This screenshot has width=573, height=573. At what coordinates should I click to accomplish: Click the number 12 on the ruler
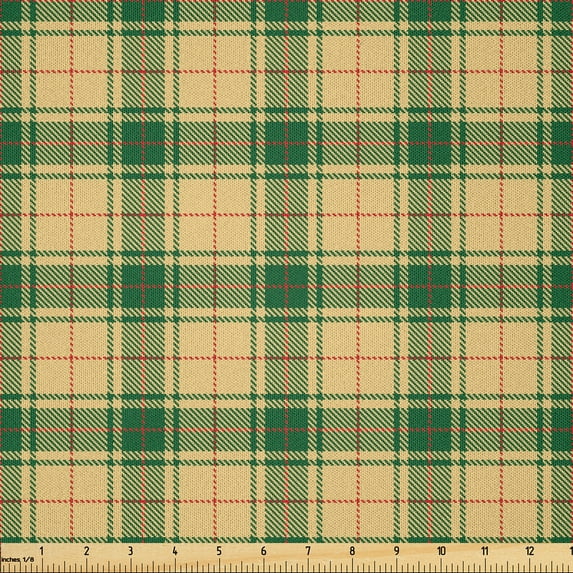coord(530,551)
